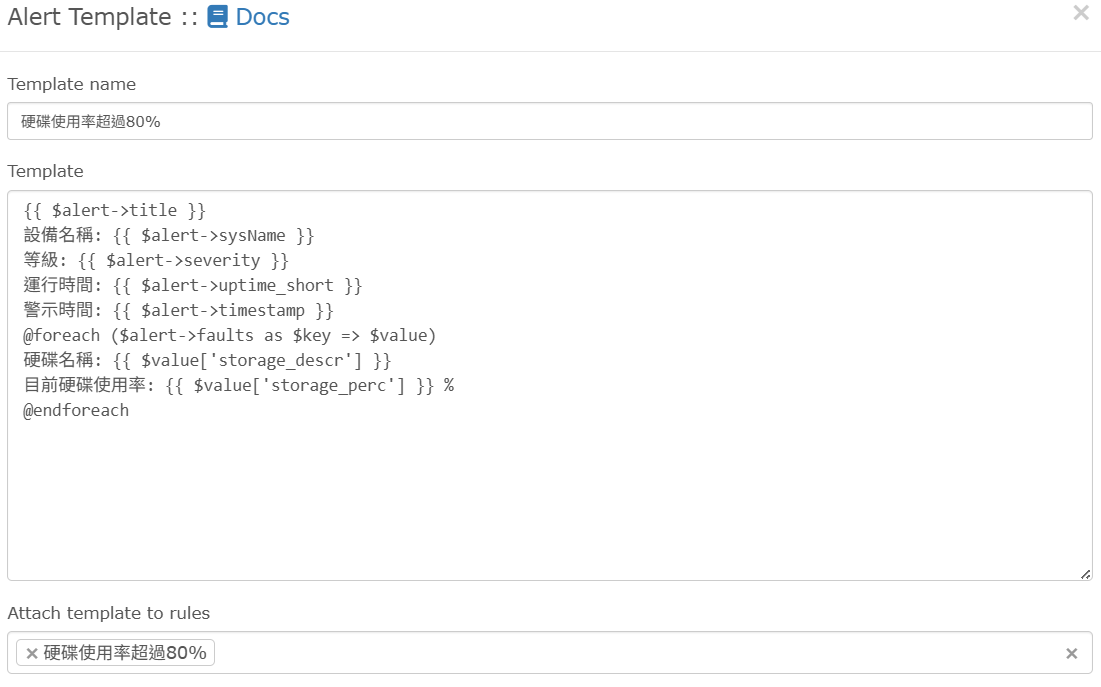Click the 目前硬碟使用率 storage_perc line
The width and height of the screenshot is (1101, 687).
(238, 385)
